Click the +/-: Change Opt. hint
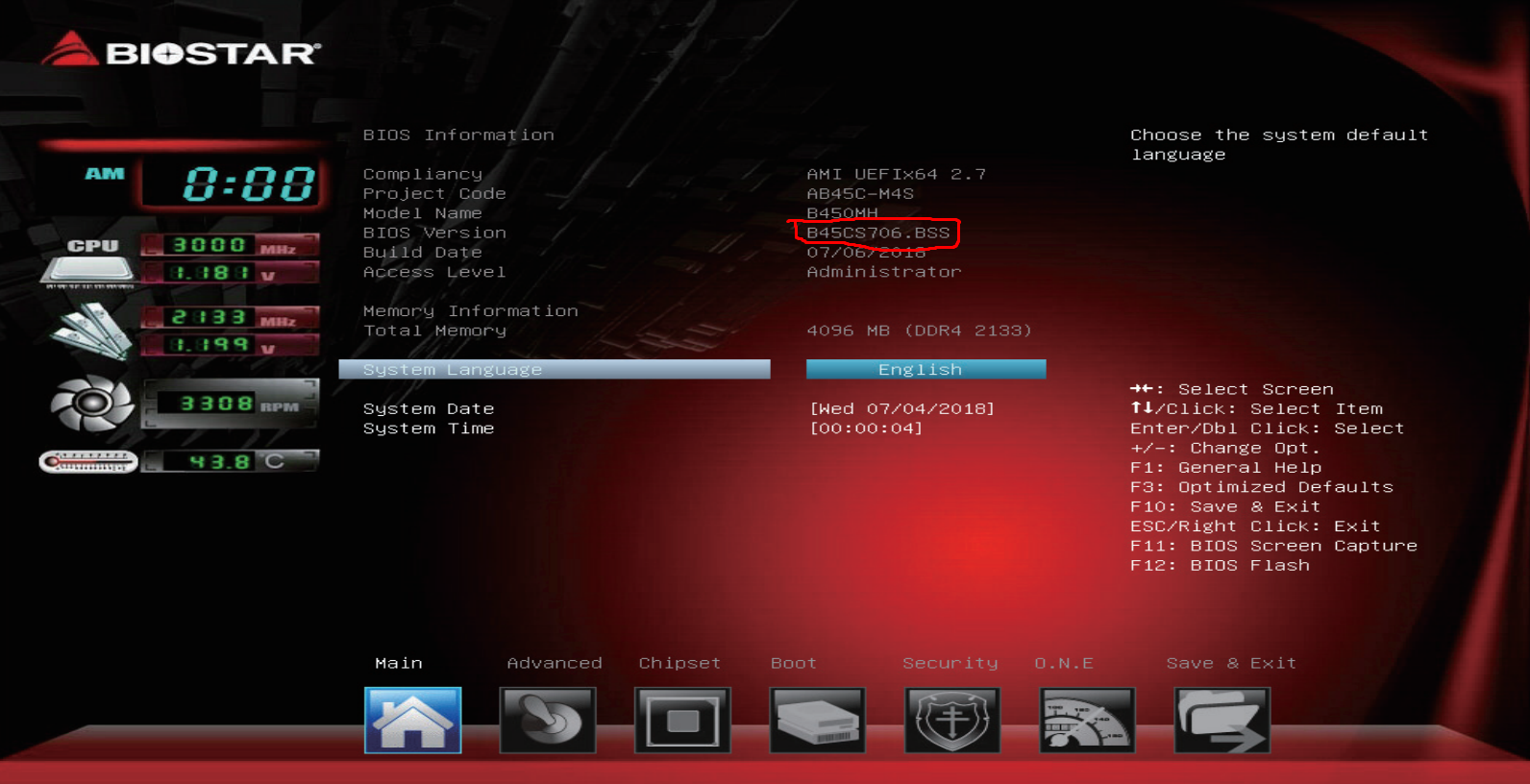The height and width of the screenshot is (784, 1530). pyautogui.click(x=1225, y=448)
